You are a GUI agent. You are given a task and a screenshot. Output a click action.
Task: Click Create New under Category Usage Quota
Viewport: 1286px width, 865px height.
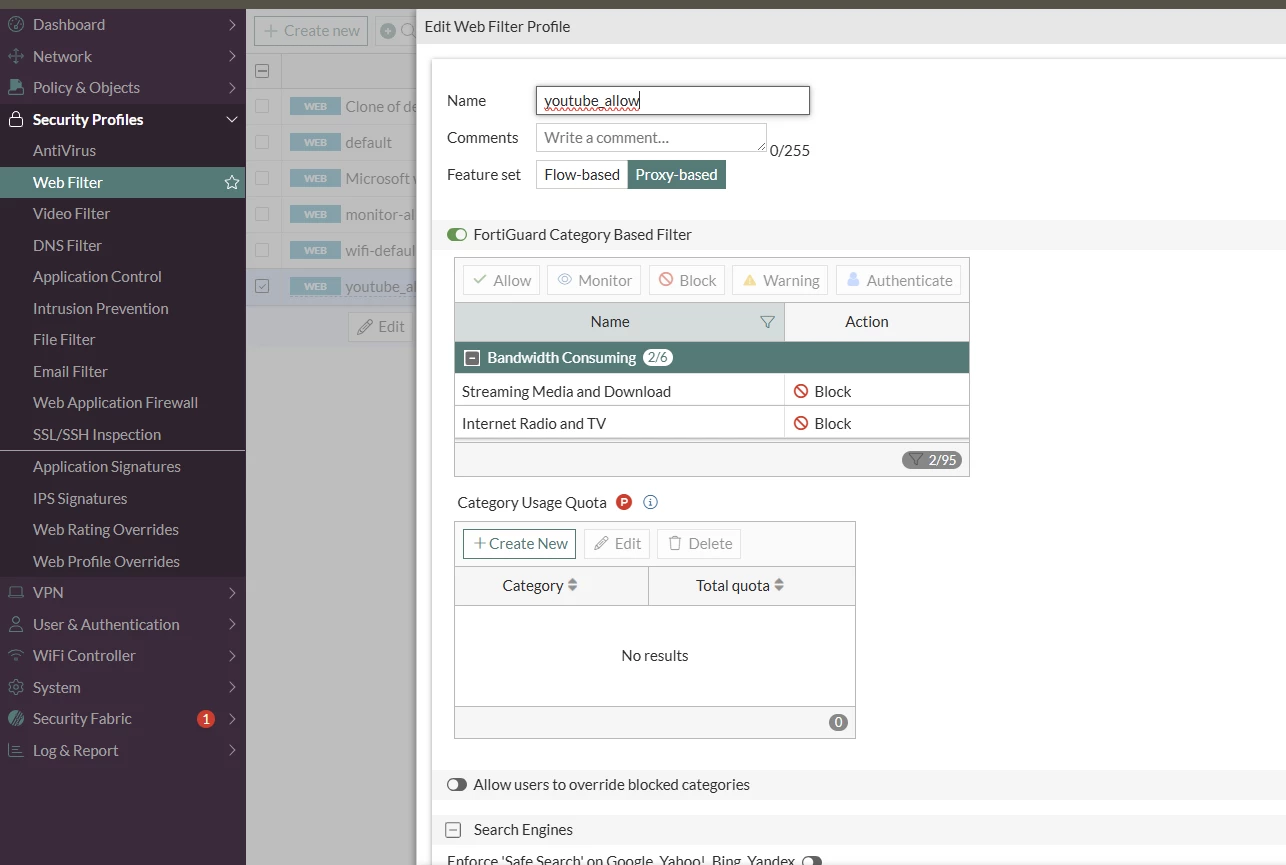[x=519, y=543]
